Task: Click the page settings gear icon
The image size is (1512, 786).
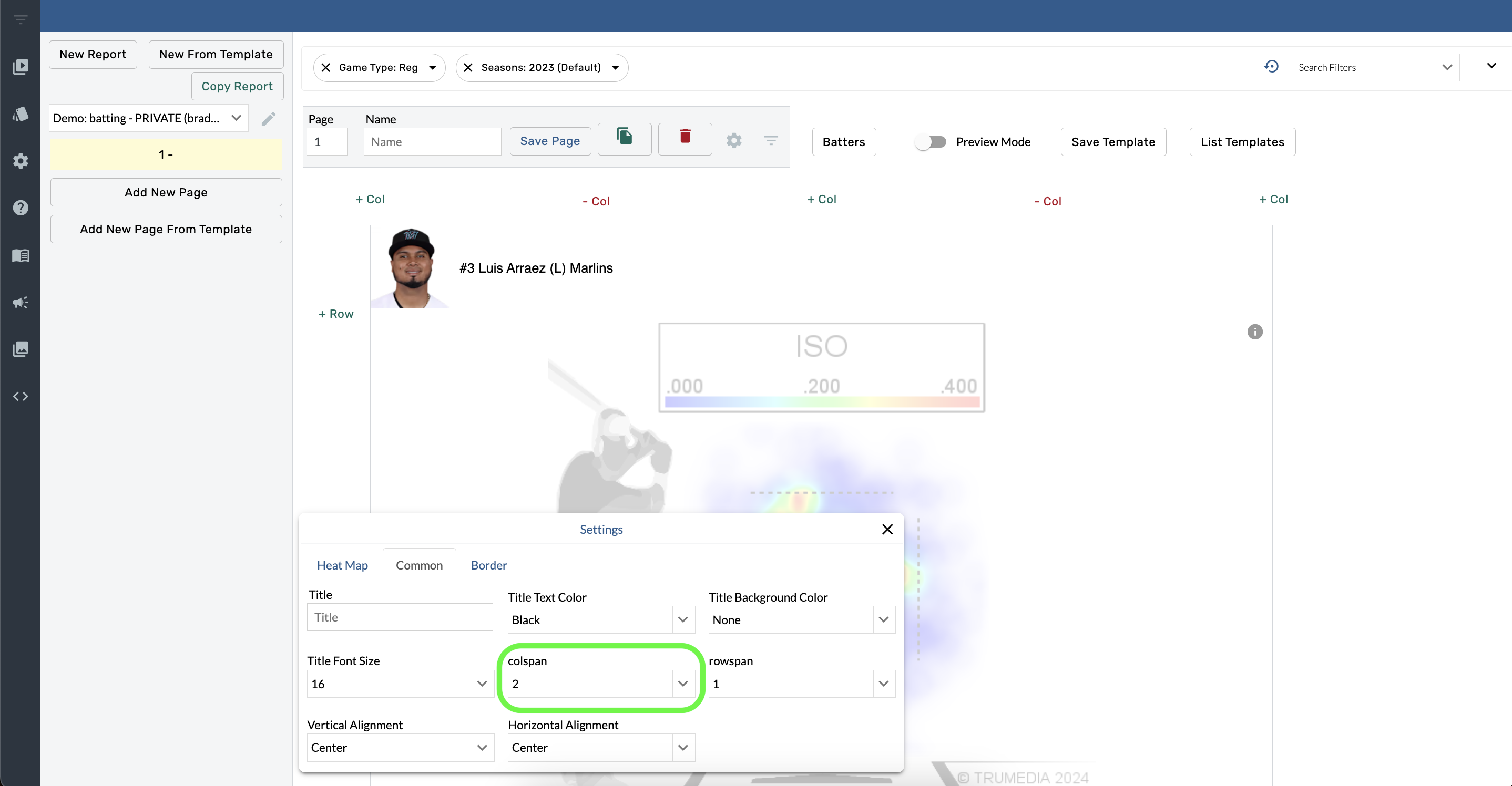Action: 734,140
